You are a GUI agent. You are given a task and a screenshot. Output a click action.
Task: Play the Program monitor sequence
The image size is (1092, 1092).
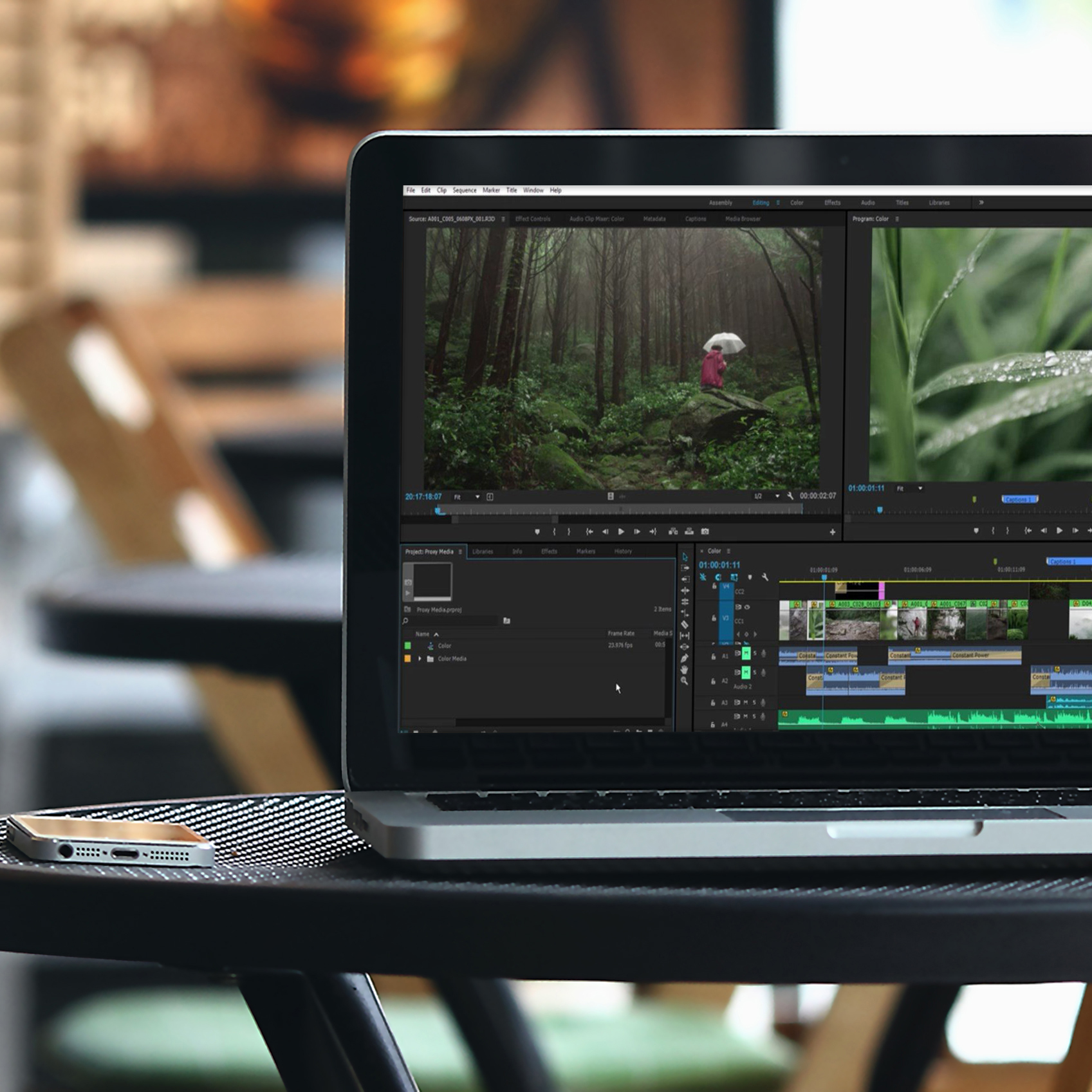point(1059,531)
